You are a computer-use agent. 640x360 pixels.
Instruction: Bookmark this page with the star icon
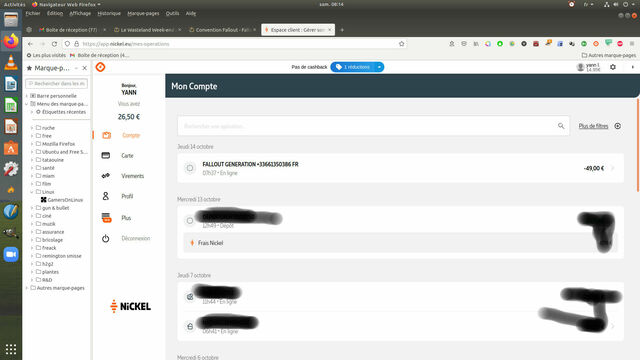(x=401, y=44)
